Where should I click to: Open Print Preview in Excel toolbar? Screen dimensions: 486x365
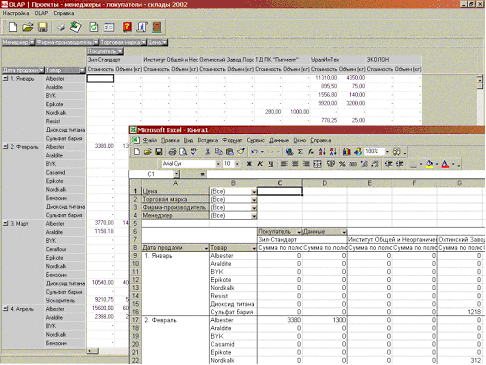coord(183,152)
